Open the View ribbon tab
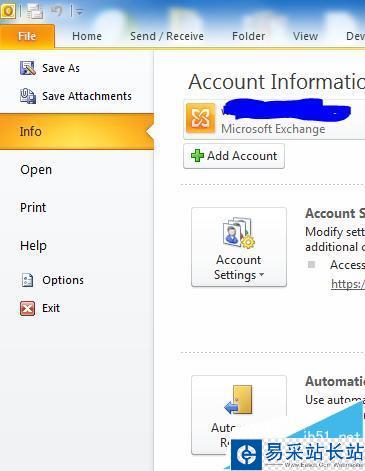 [x=305, y=36]
